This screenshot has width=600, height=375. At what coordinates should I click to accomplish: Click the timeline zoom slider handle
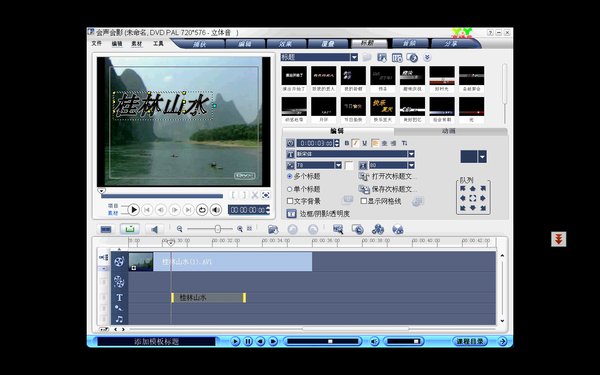click(217, 229)
